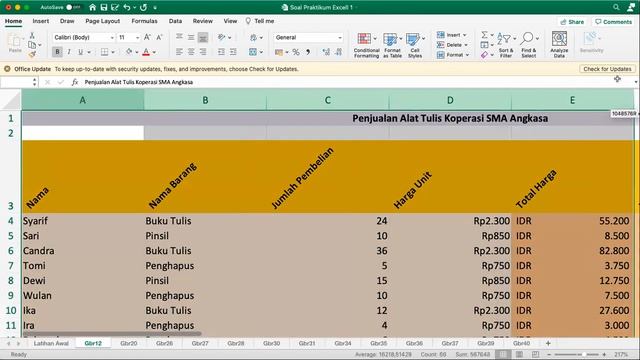Click the Home icon in the title bar
The height and width of the screenshot is (360, 640).
(93, 7)
